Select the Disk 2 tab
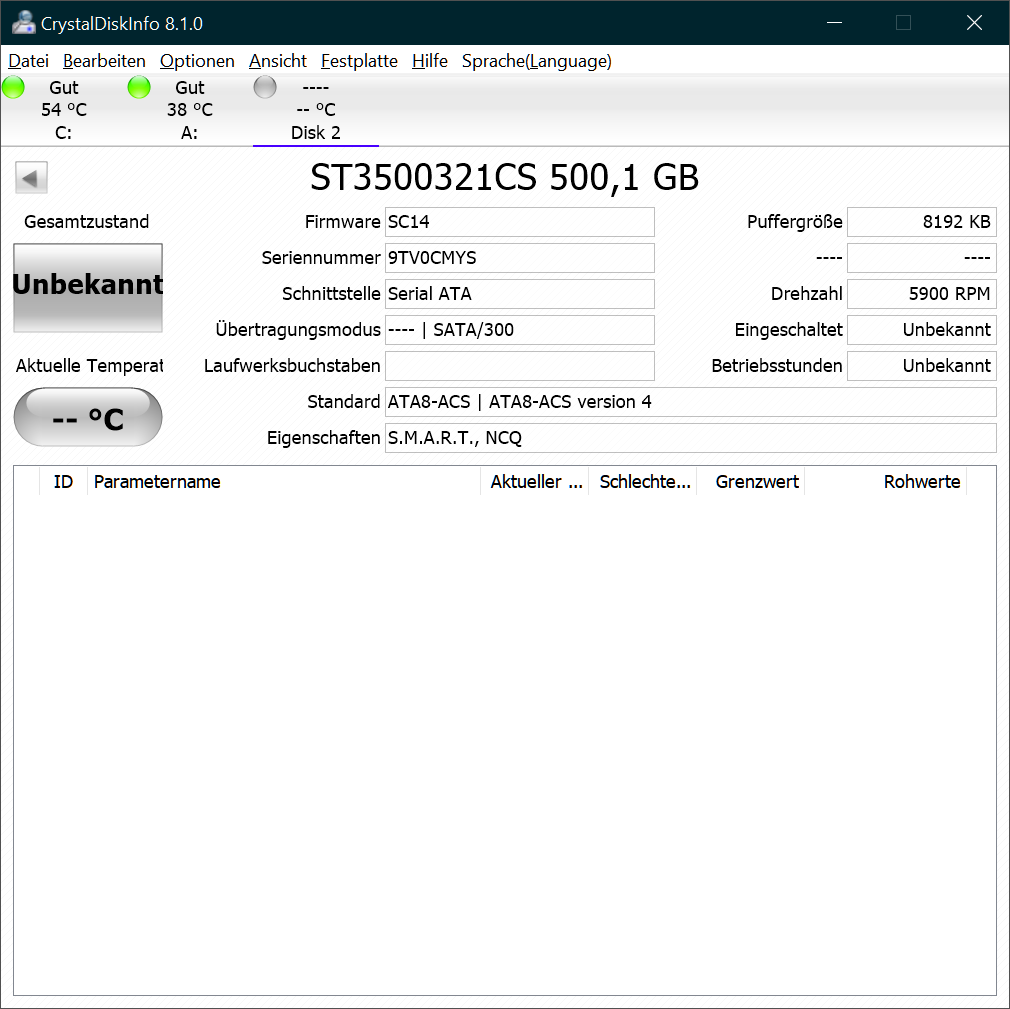 316,110
